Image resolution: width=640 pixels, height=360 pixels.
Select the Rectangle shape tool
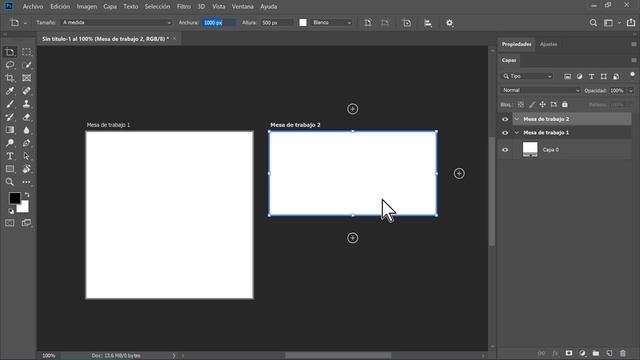pos(10,169)
